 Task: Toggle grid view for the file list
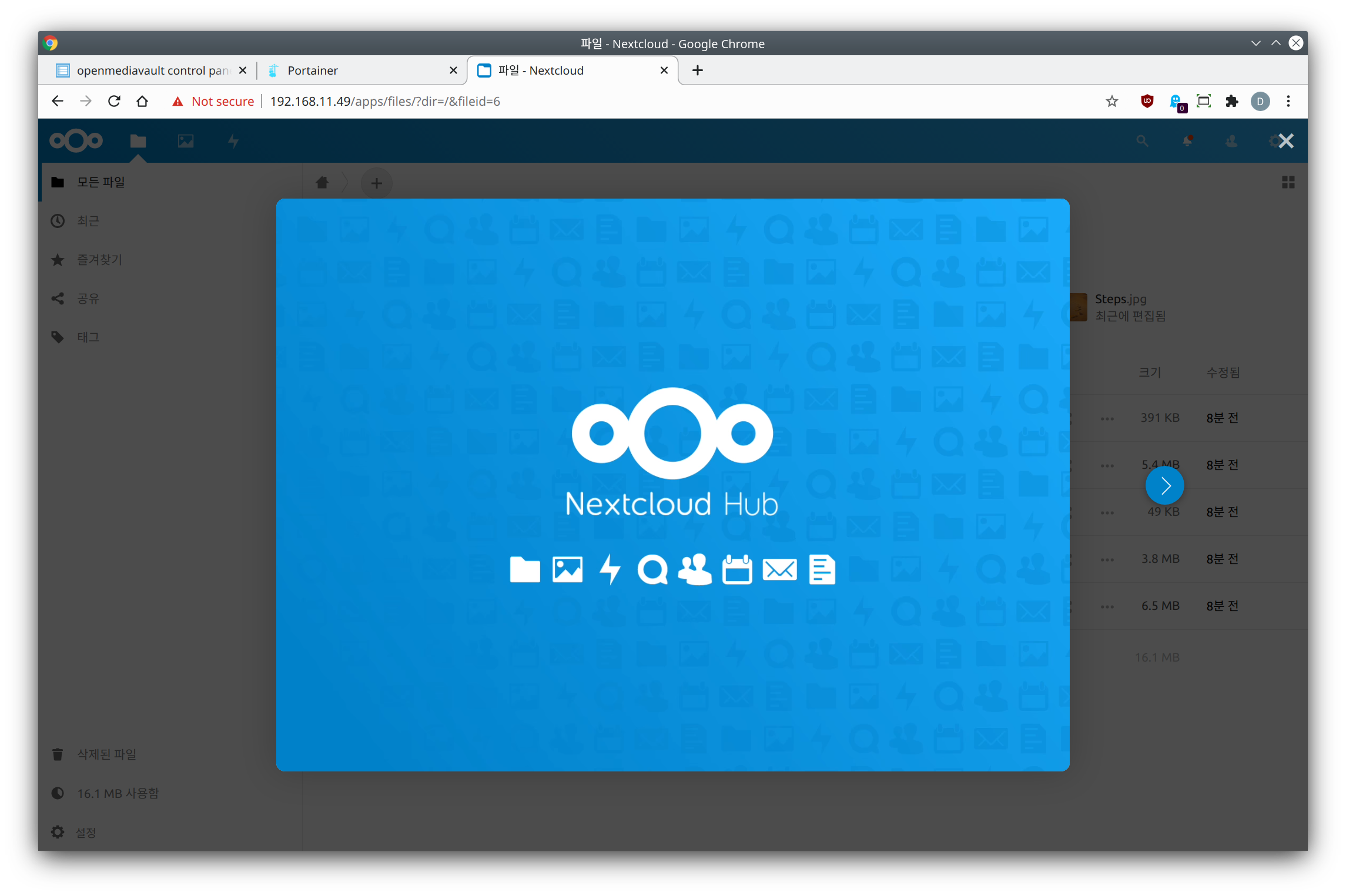pos(1288,183)
